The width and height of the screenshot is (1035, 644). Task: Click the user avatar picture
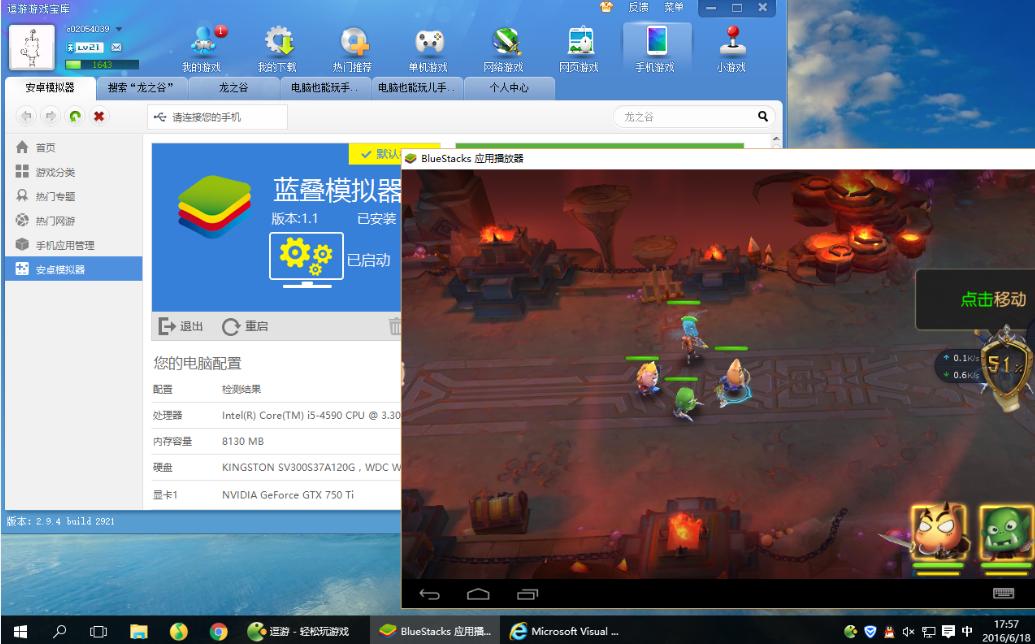click(x=32, y=48)
